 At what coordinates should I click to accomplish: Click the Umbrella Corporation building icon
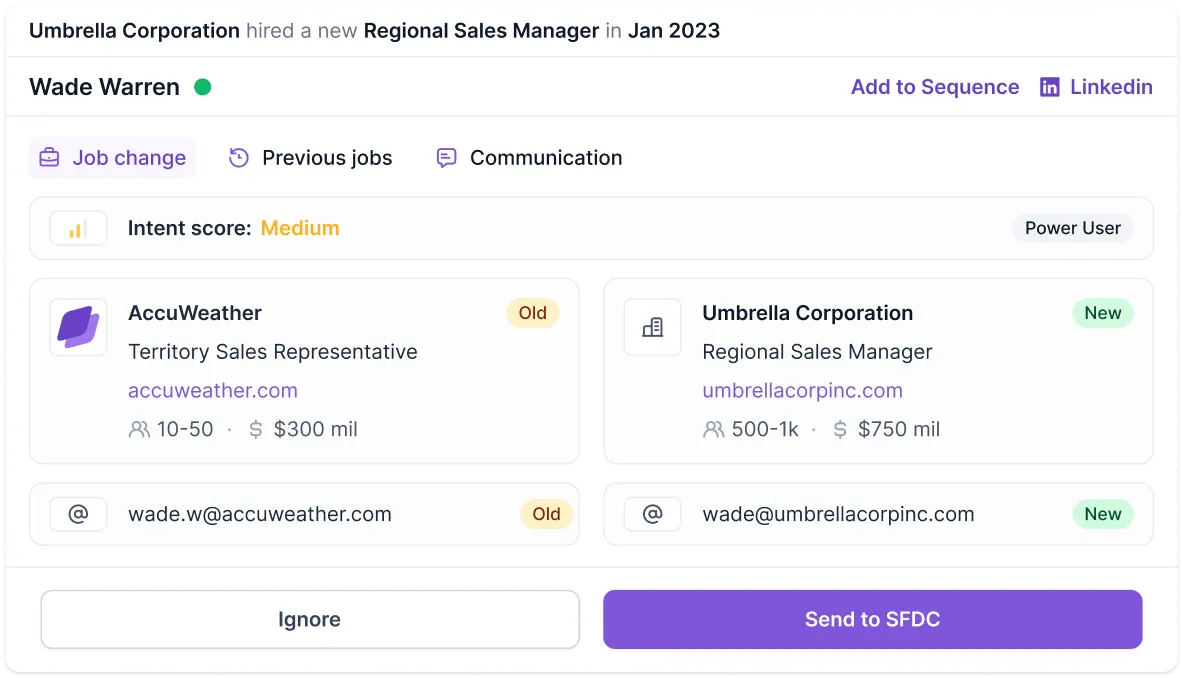(x=652, y=327)
